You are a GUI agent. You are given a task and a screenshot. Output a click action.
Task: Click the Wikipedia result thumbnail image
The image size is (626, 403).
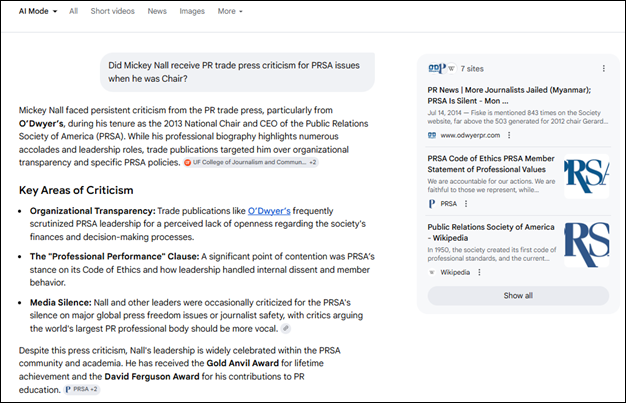click(x=586, y=244)
